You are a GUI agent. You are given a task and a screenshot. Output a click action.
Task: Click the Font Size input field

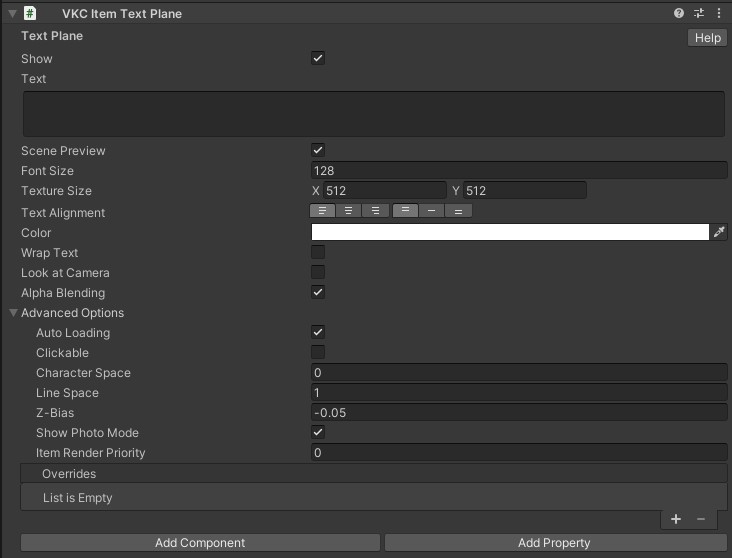point(519,171)
